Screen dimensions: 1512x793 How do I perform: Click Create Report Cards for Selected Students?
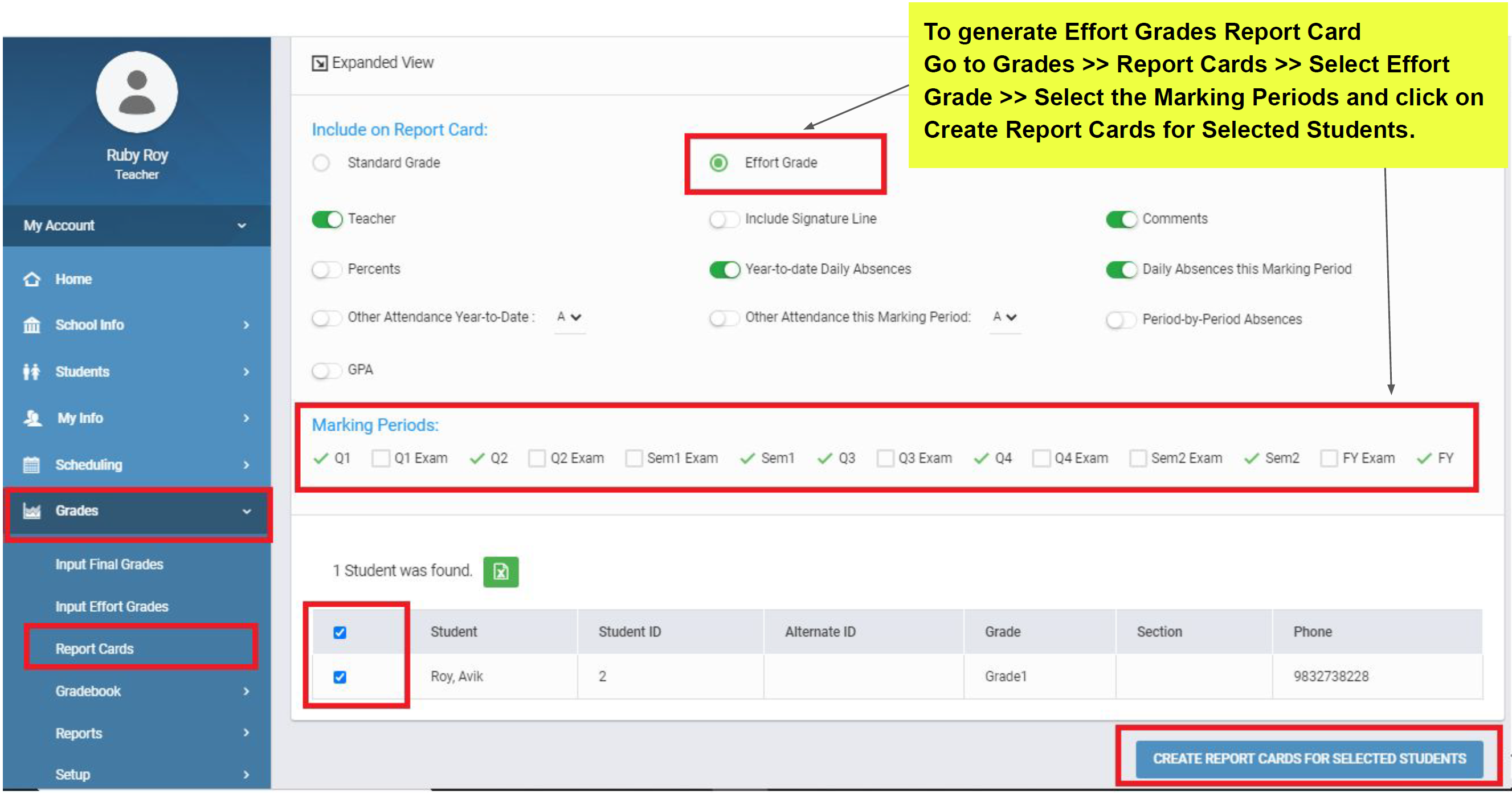click(1309, 759)
